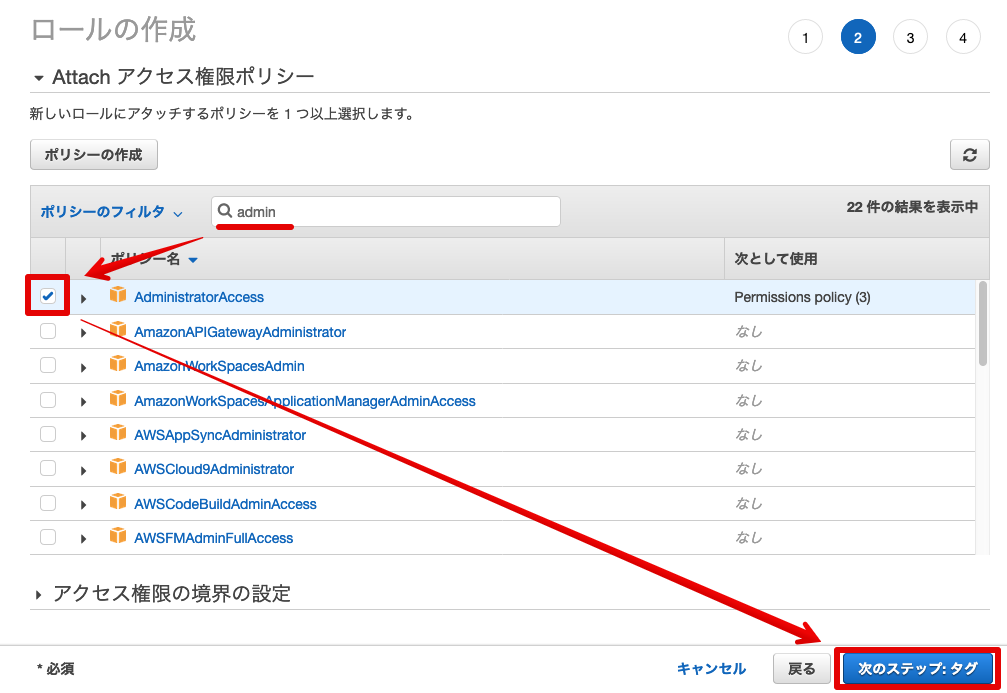Expand the AdministratorAccess policy details triangle
This screenshot has height=693, width=1007.
coord(83,297)
